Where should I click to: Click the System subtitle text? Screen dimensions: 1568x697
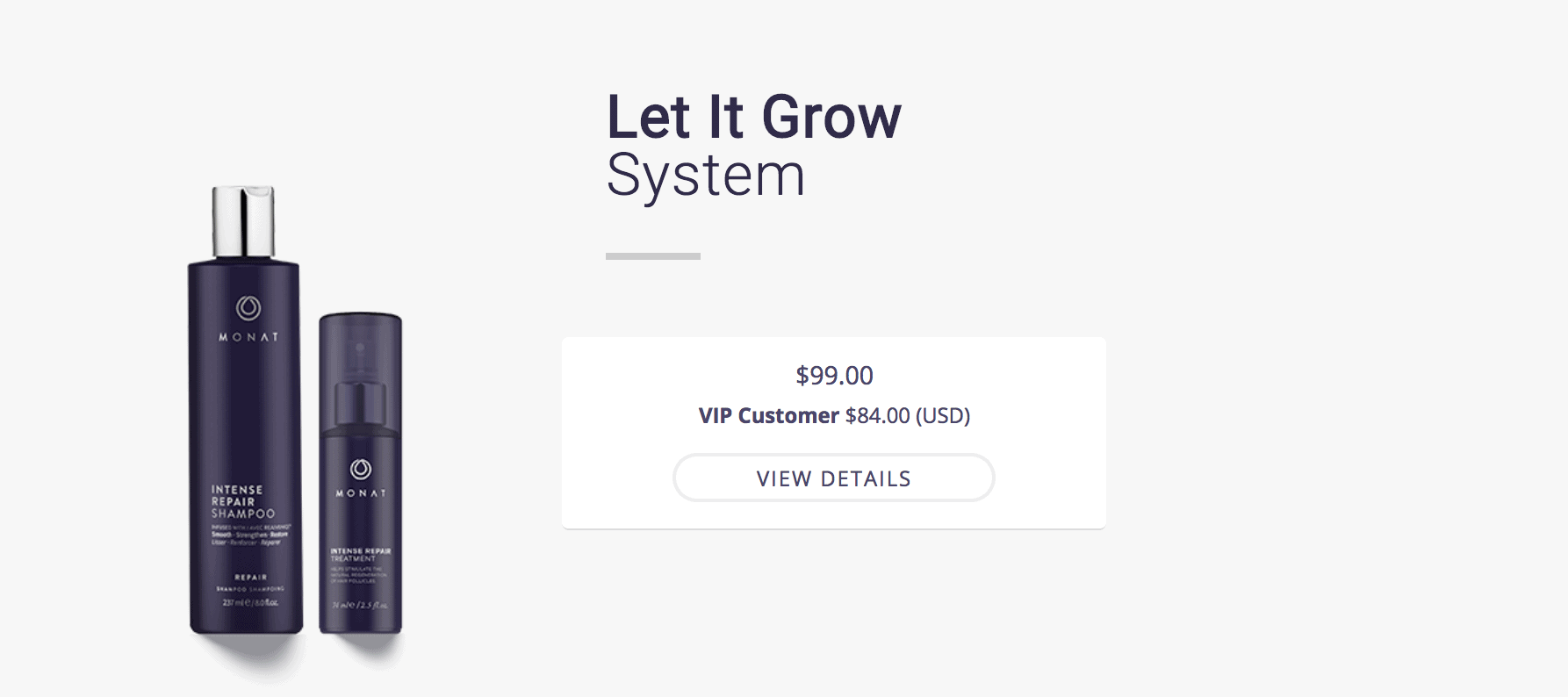click(705, 176)
